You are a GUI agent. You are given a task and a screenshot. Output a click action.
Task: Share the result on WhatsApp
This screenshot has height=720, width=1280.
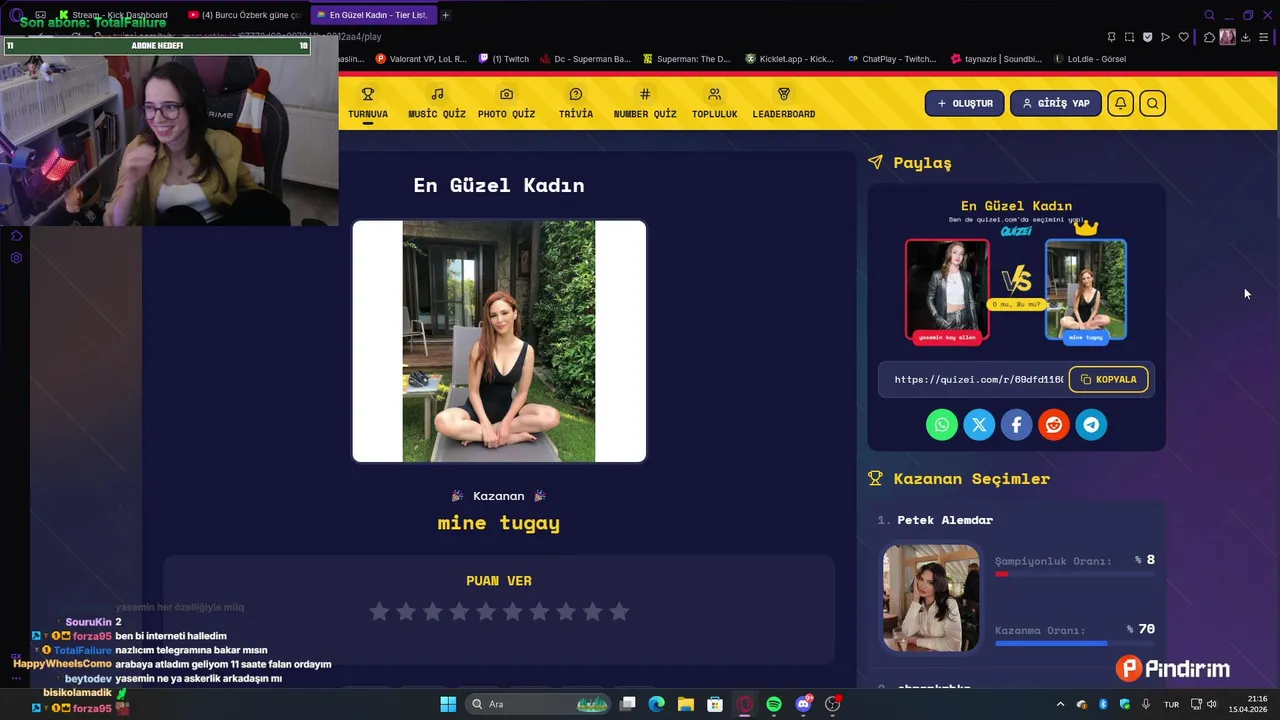coord(942,425)
